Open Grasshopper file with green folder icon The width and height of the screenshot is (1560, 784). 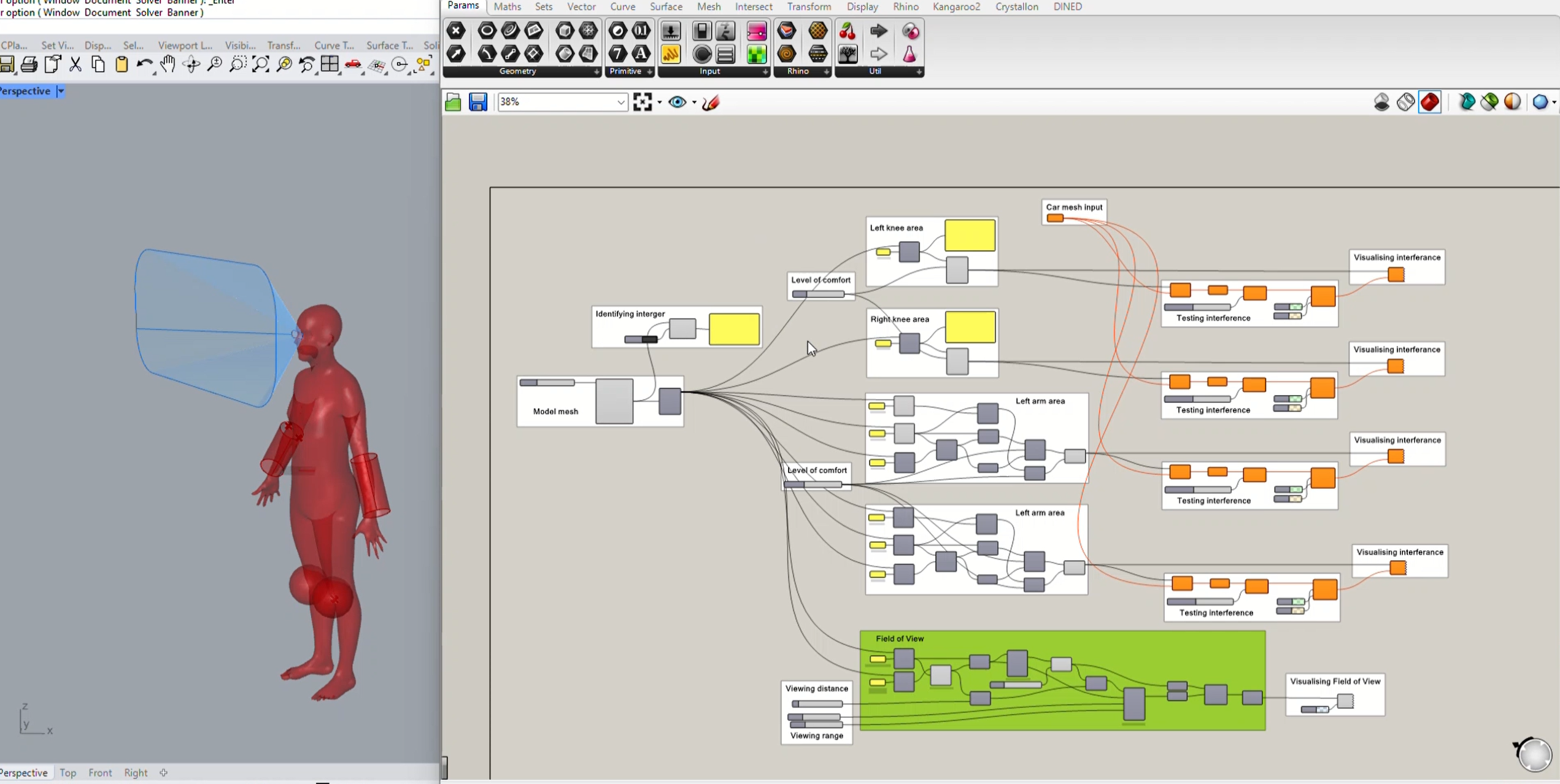pos(453,102)
